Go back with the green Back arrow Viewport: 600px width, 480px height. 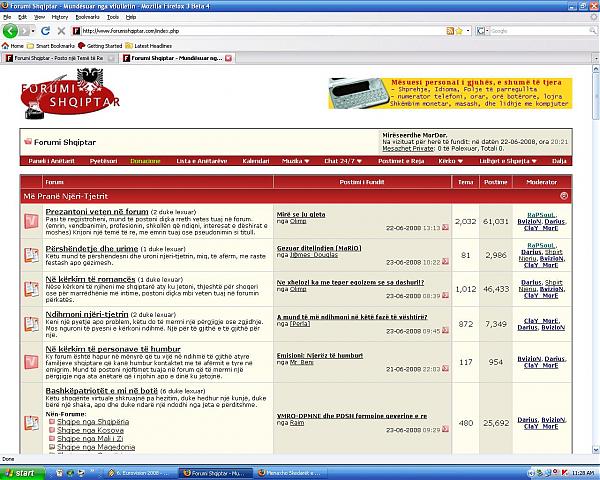(x=10, y=31)
